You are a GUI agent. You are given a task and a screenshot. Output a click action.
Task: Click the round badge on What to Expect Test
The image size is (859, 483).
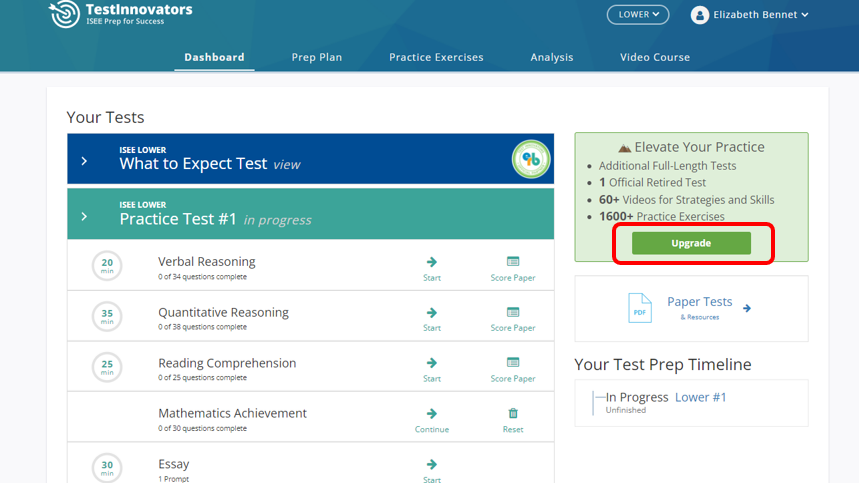(530, 159)
